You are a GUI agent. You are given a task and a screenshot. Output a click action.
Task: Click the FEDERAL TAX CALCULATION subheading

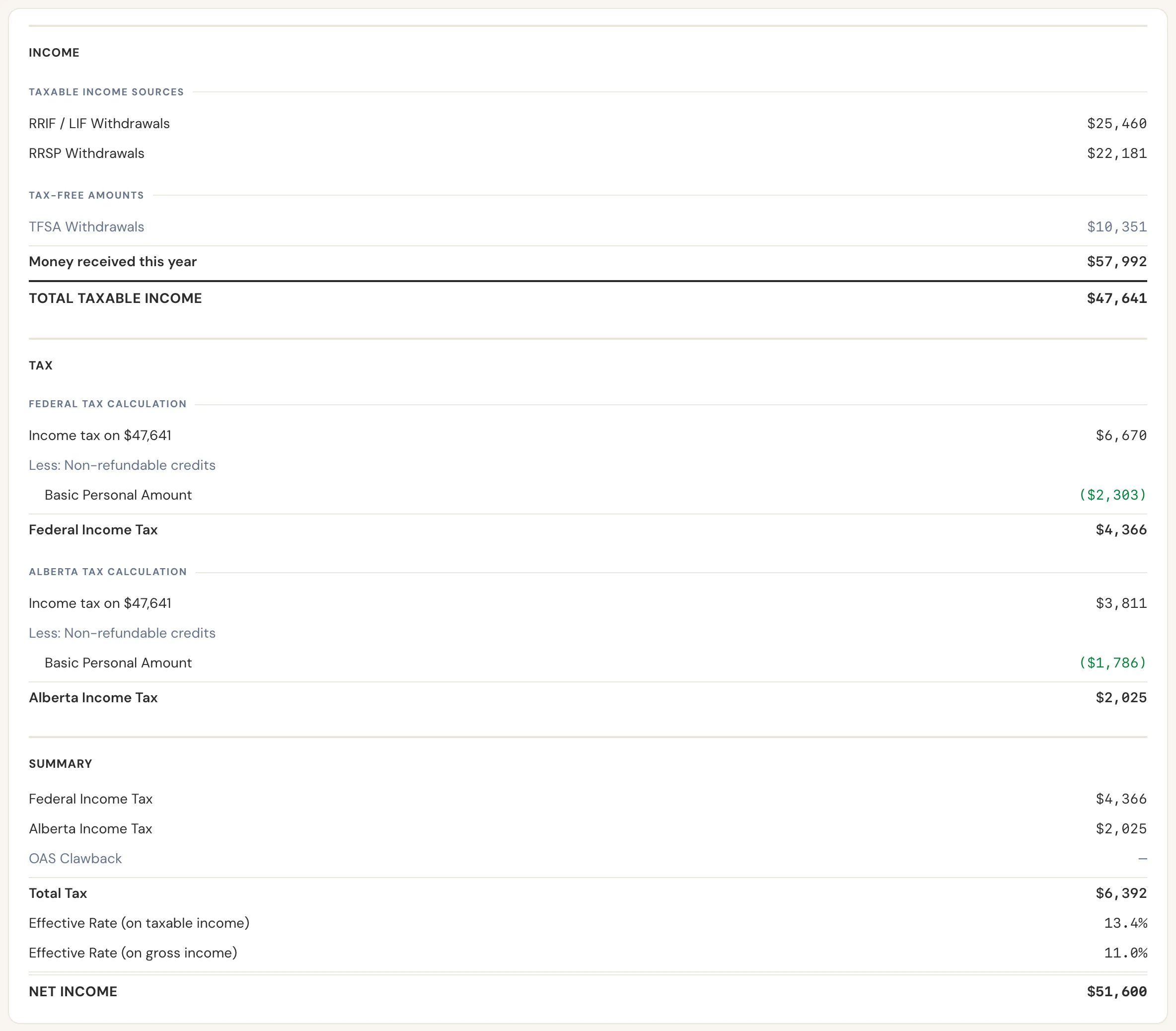coord(108,404)
